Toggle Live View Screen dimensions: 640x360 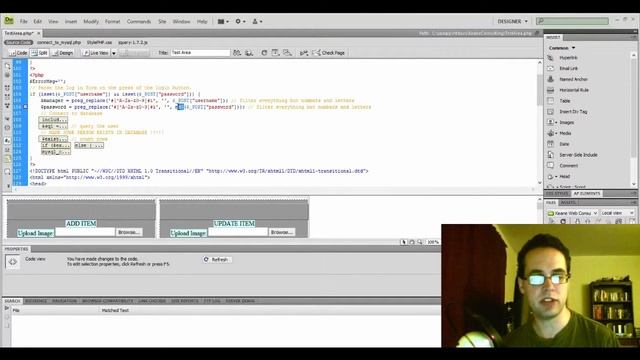96,53
